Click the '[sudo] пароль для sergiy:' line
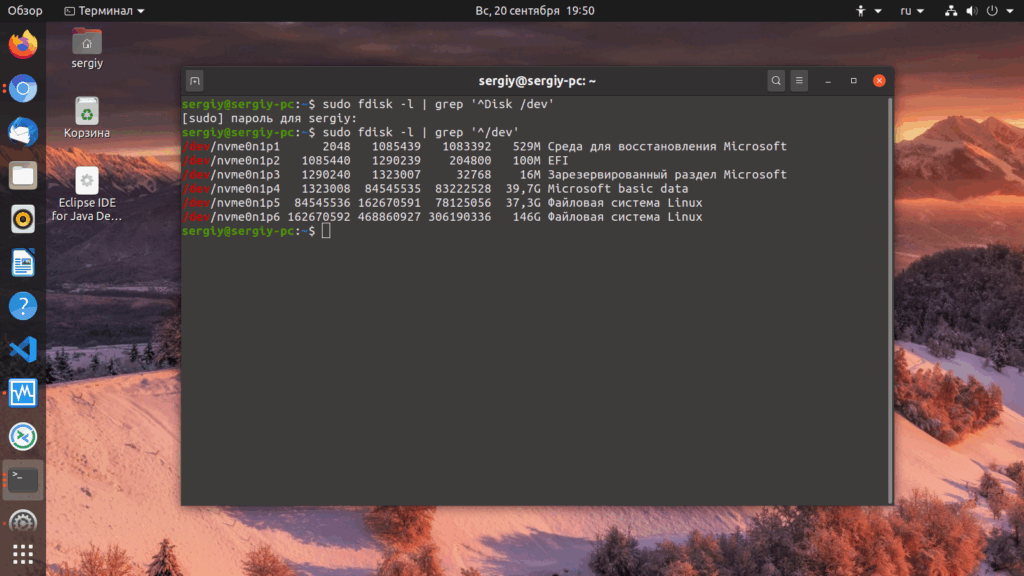This screenshot has height=576, width=1024. pyautogui.click(x=270, y=118)
